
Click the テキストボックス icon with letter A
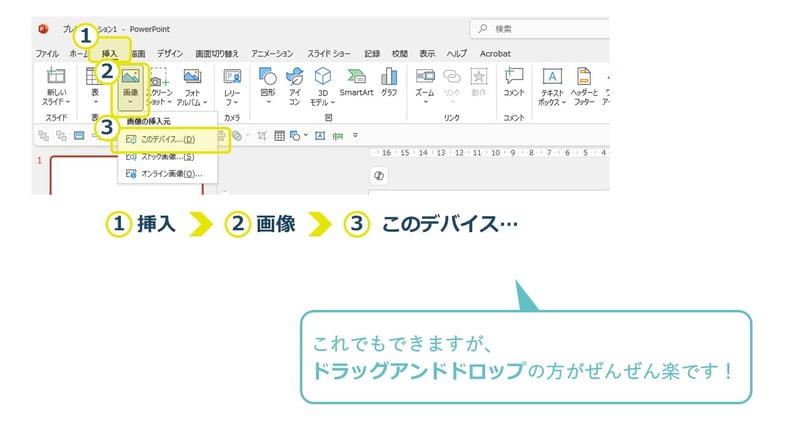click(x=552, y=76)
